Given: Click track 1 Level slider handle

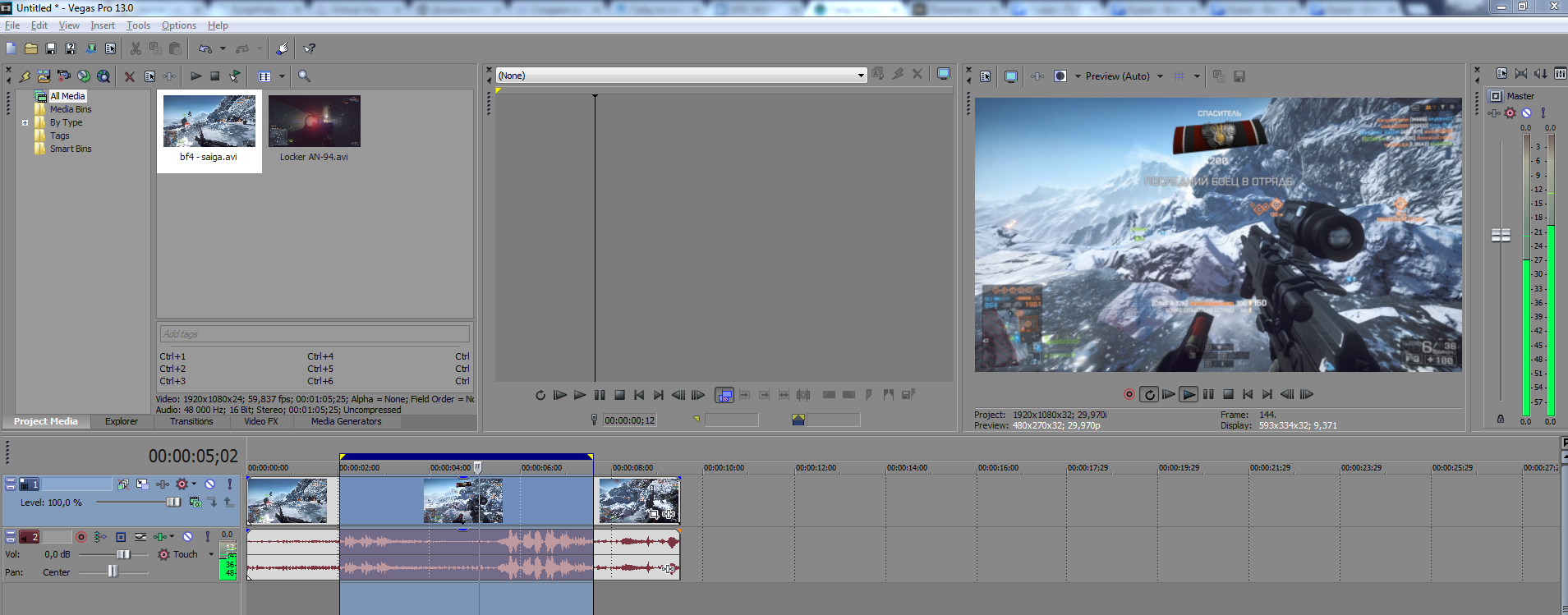Looking at the screenshot, I should (173, 503).
